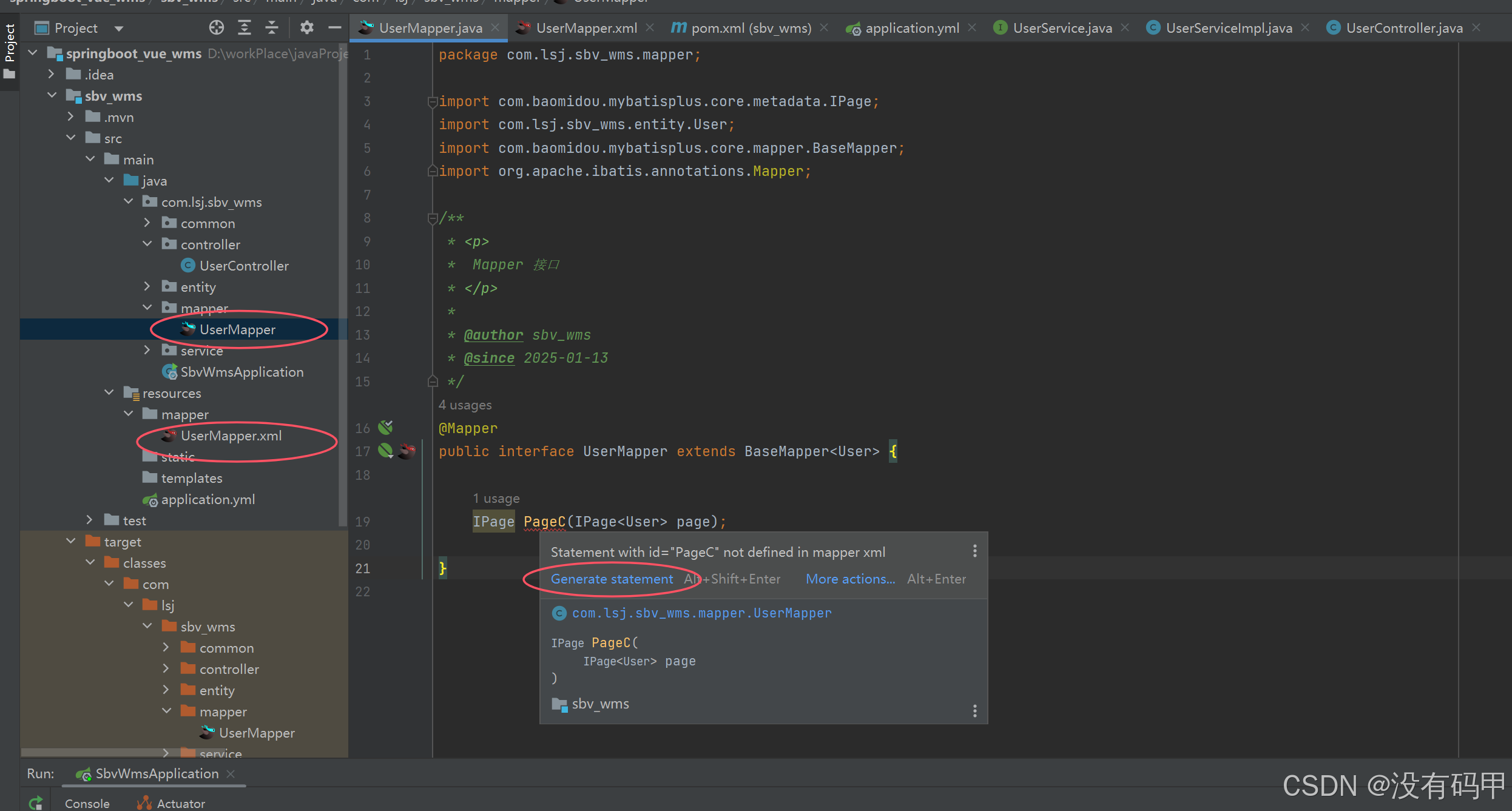Collapse all nodes in the Project tree
Image resolution: width=1512 pixels, height=811 pixels.
[271, 27]
